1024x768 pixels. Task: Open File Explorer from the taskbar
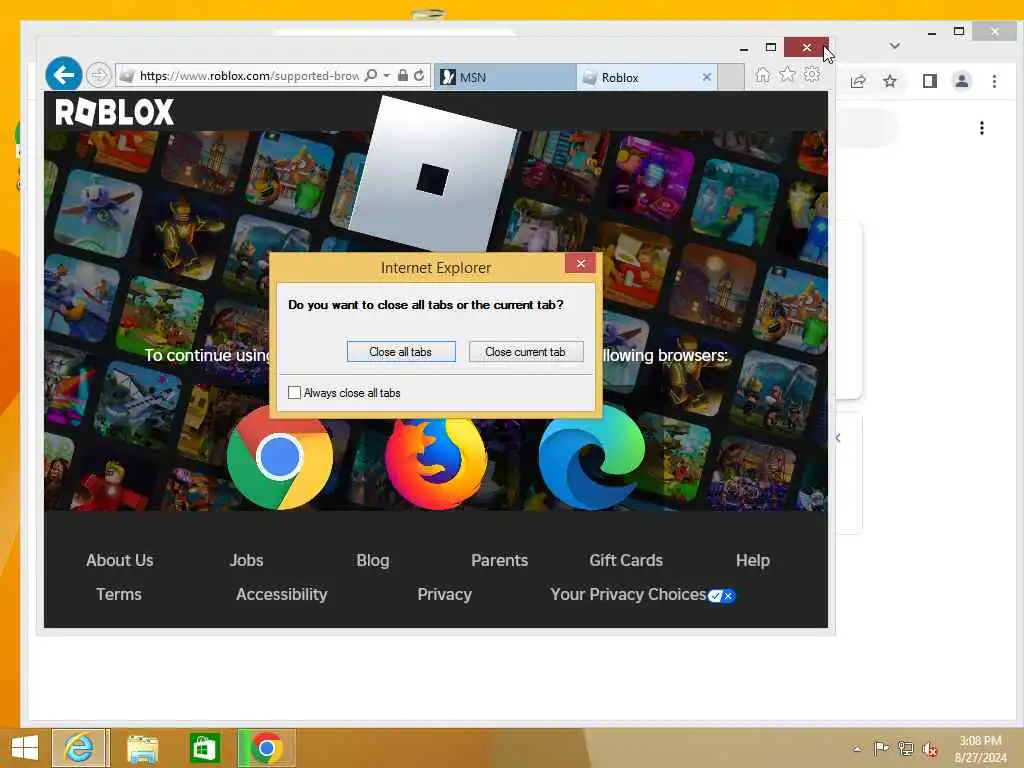pyautogui.click(x=142, y=748)
